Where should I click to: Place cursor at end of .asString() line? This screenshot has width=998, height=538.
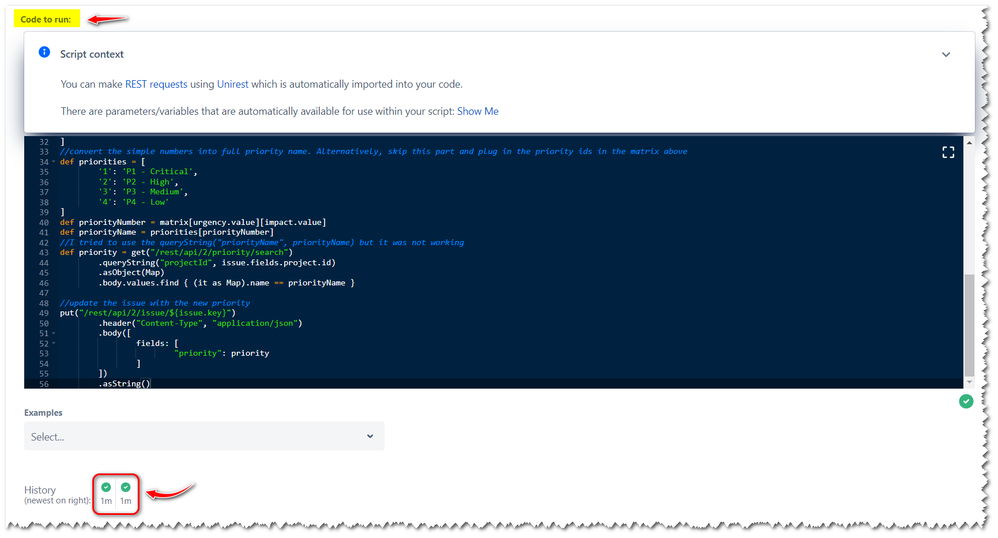click(x=151, y=383)
